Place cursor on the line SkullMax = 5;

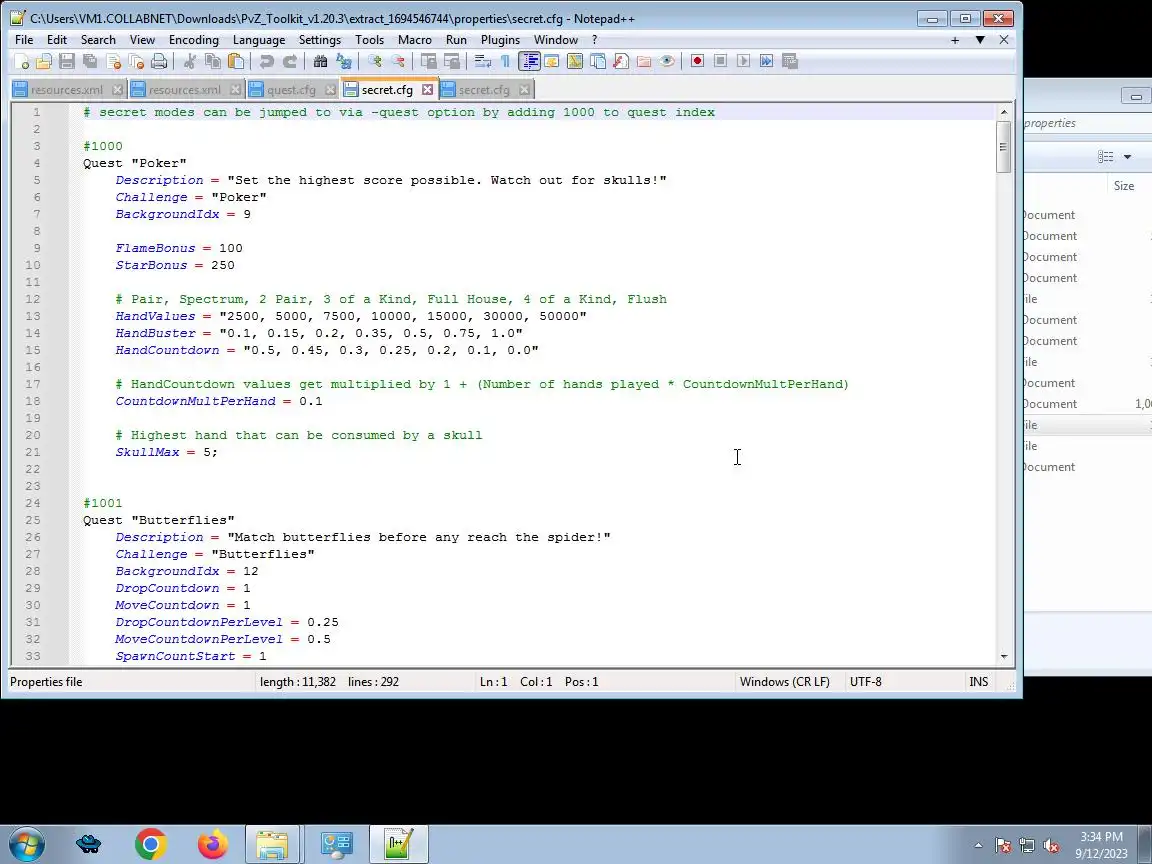(167, 452)
